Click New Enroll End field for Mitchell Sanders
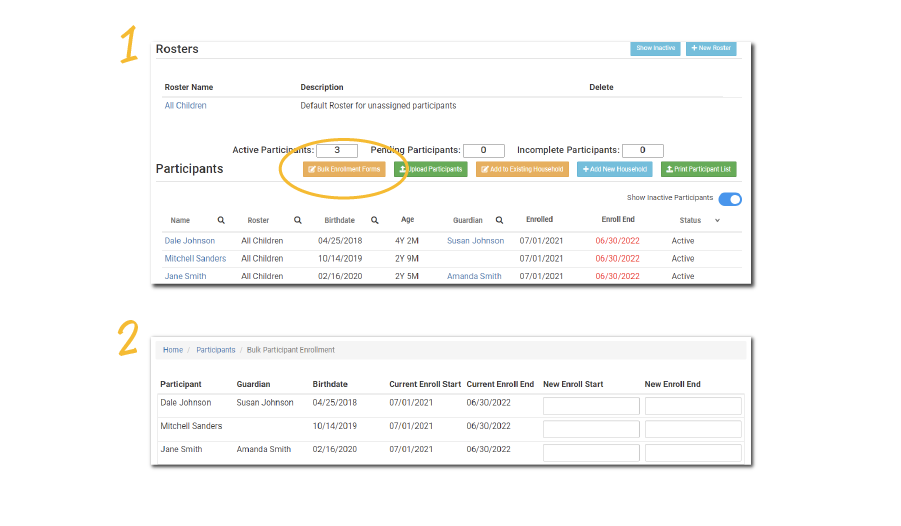Screen dimensions: 901x526 click(693, 429)
